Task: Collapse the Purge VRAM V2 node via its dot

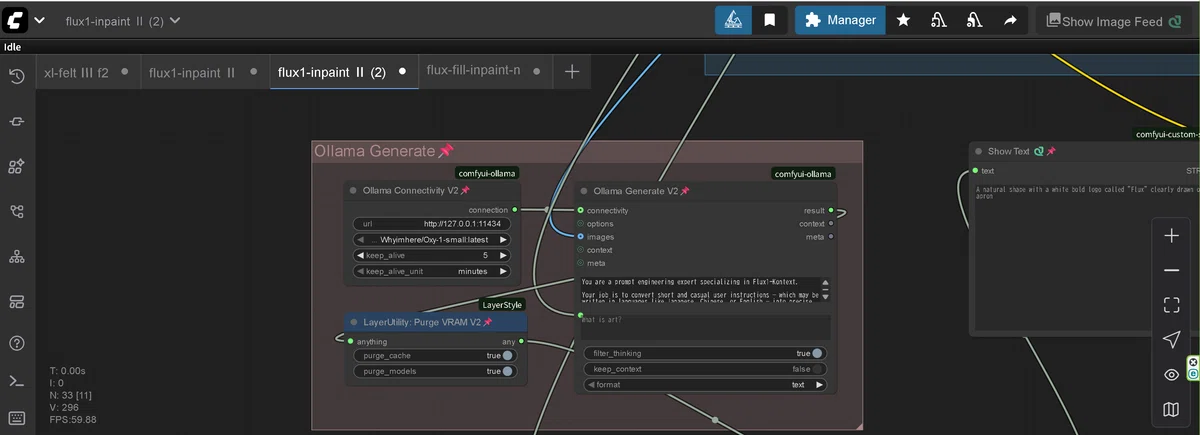Action: [x=353, y=322]
